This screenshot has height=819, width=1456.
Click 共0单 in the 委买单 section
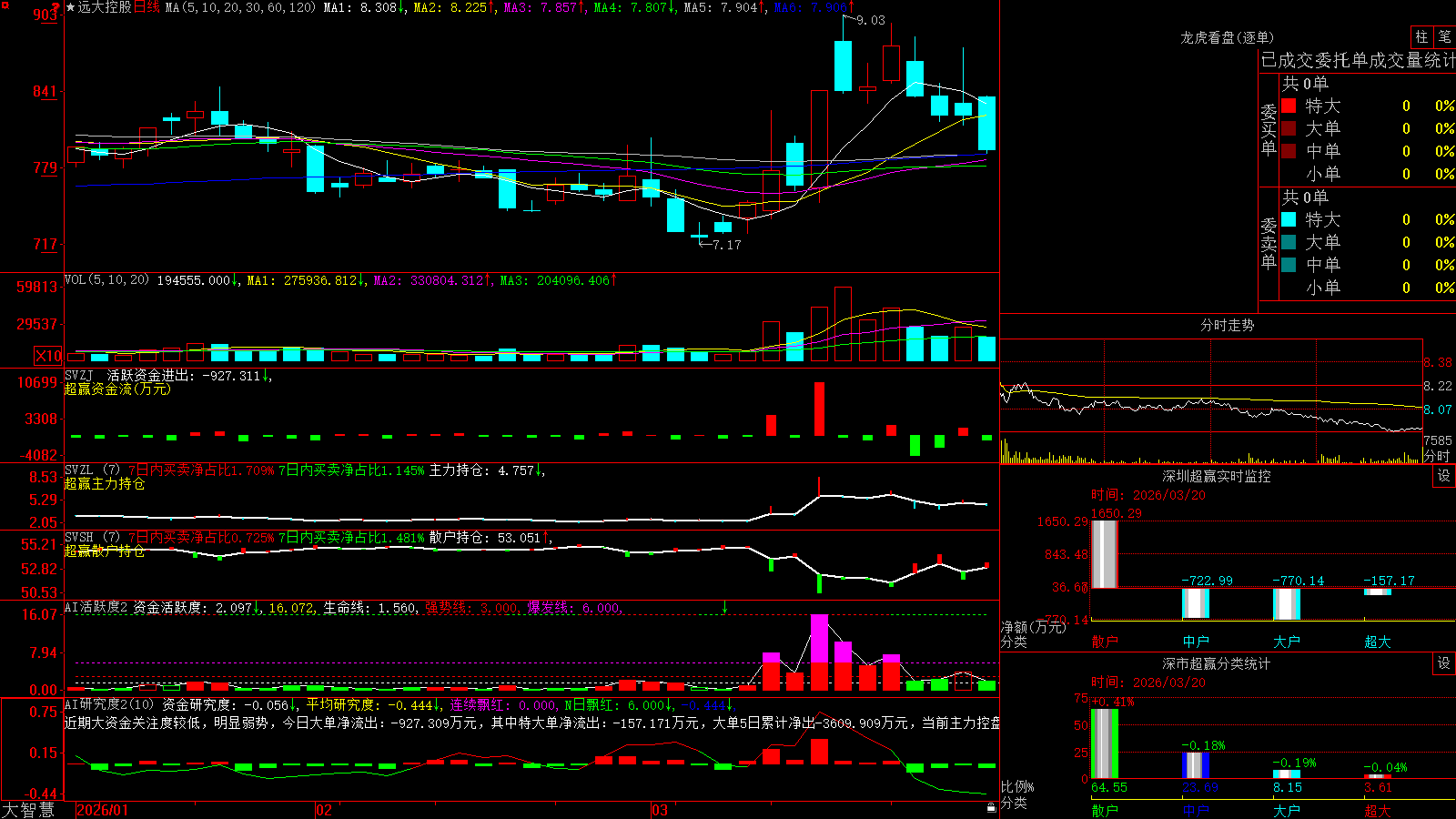pyautogui.click(x=1305, y=84)
